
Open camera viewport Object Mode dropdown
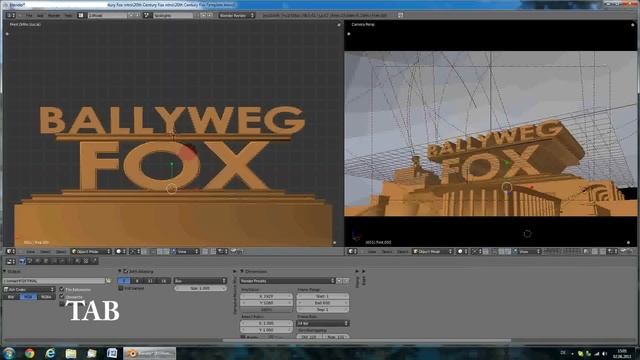[433, 251]
